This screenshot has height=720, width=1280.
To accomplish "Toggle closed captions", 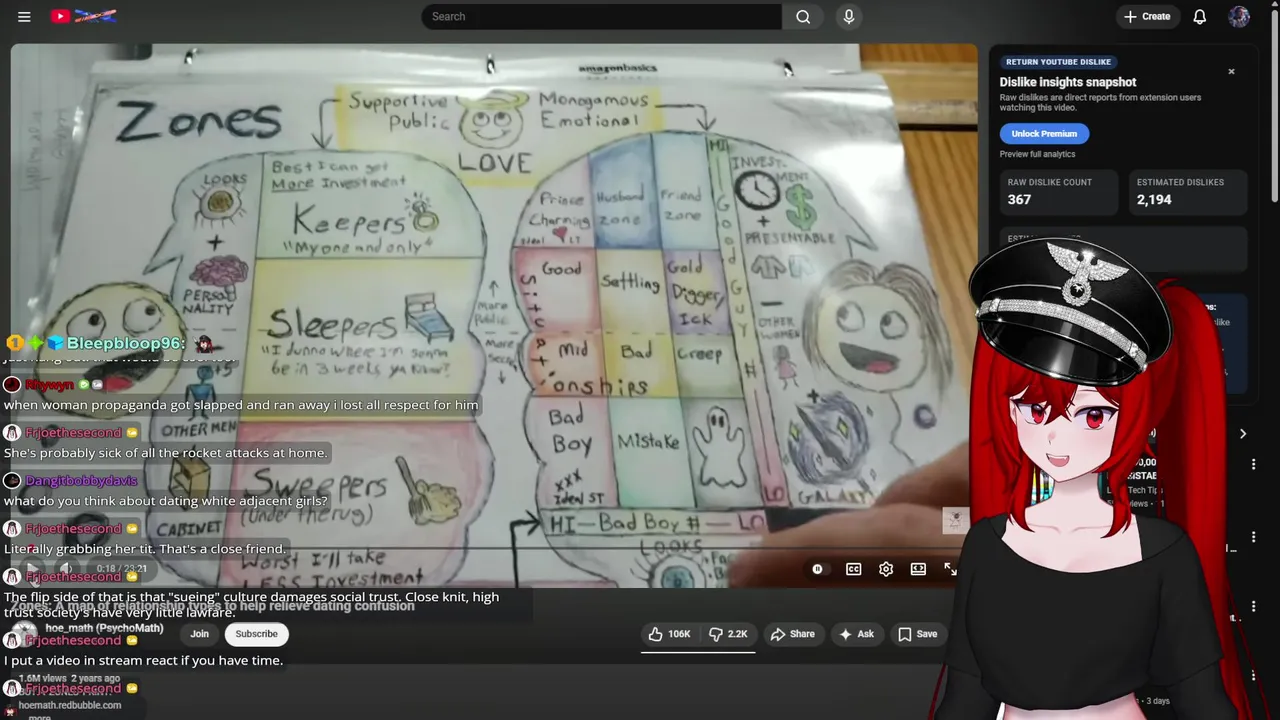I will pyautogui.click(x=853, y=569).
